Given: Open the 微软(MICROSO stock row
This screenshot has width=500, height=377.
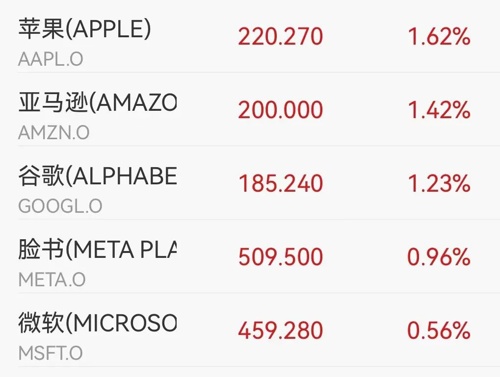Looking at the screenshot, I should [x=250, y=330].
